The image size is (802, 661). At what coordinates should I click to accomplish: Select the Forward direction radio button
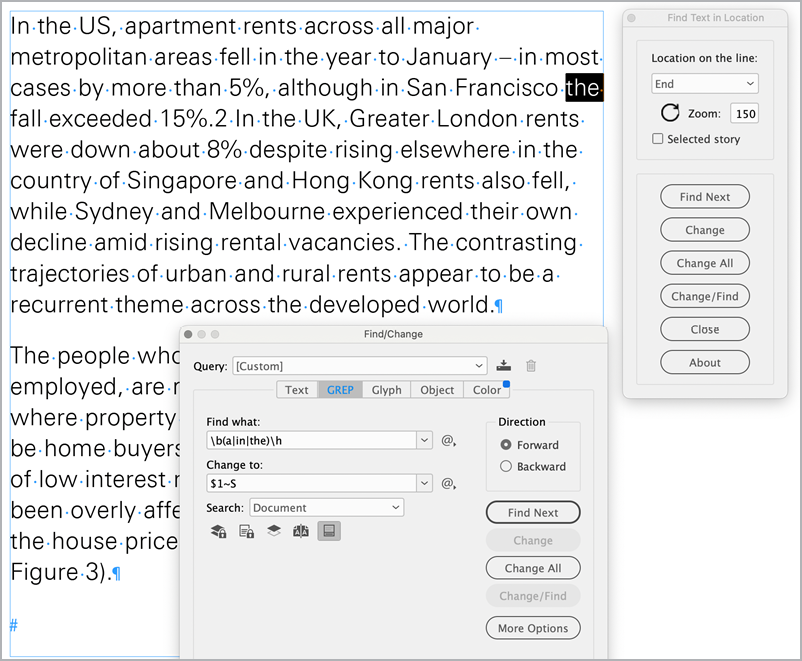click(506, 445)
